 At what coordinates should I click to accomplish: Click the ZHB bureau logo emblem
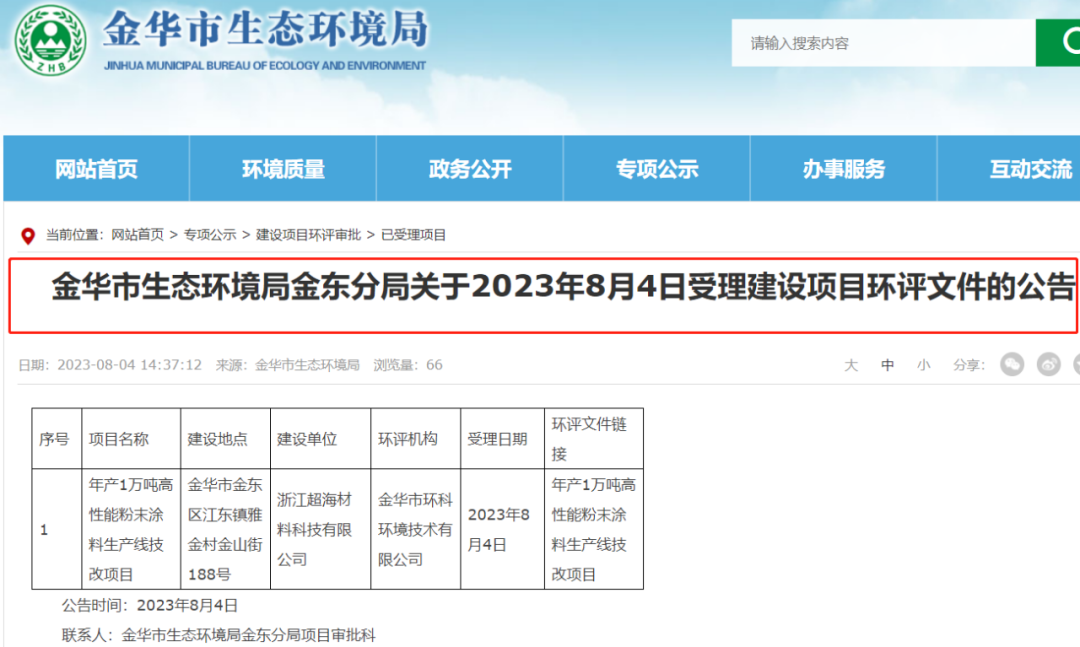coord(49,42)
